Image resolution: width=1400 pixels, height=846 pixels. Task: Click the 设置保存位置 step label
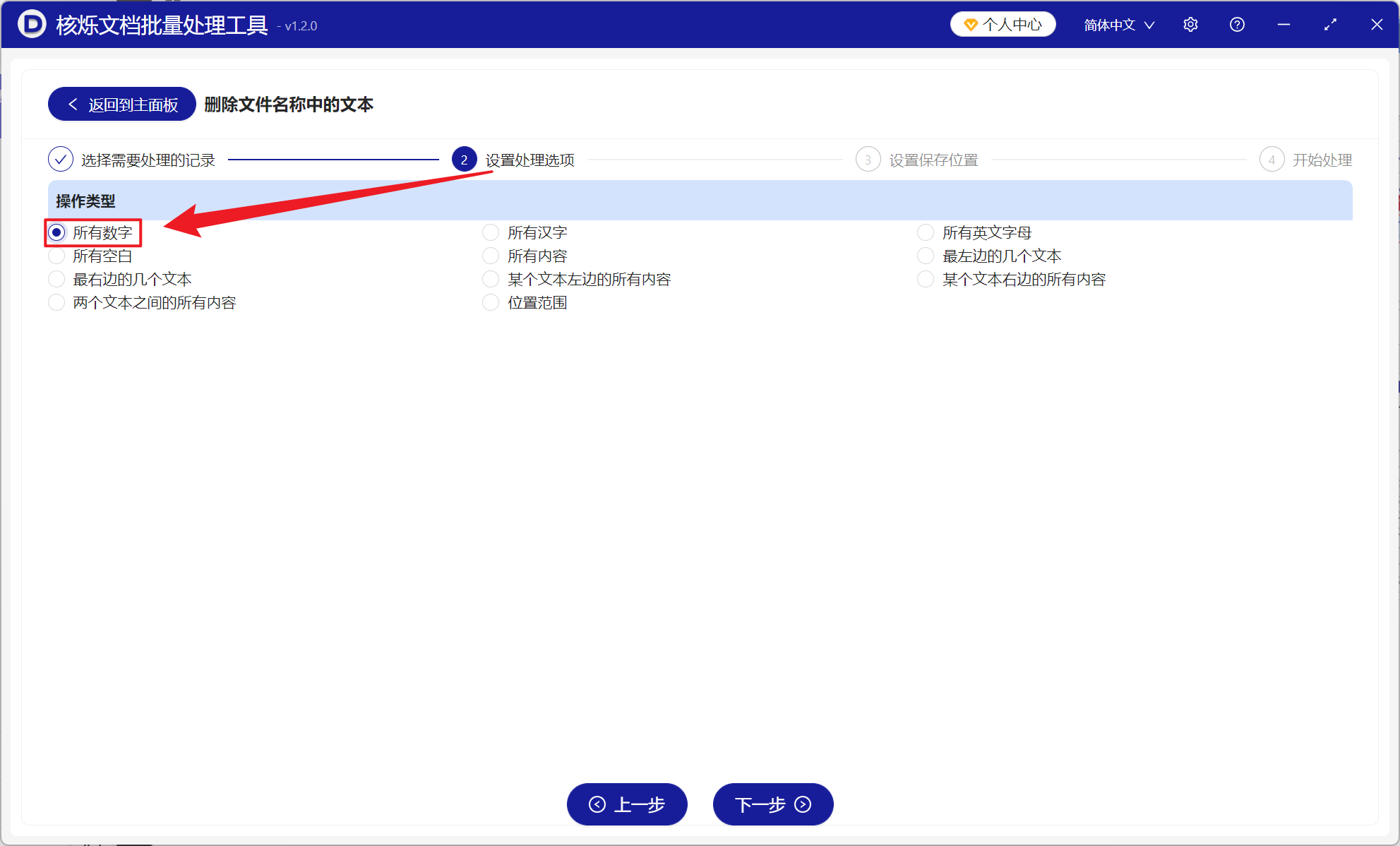point(933,159)
